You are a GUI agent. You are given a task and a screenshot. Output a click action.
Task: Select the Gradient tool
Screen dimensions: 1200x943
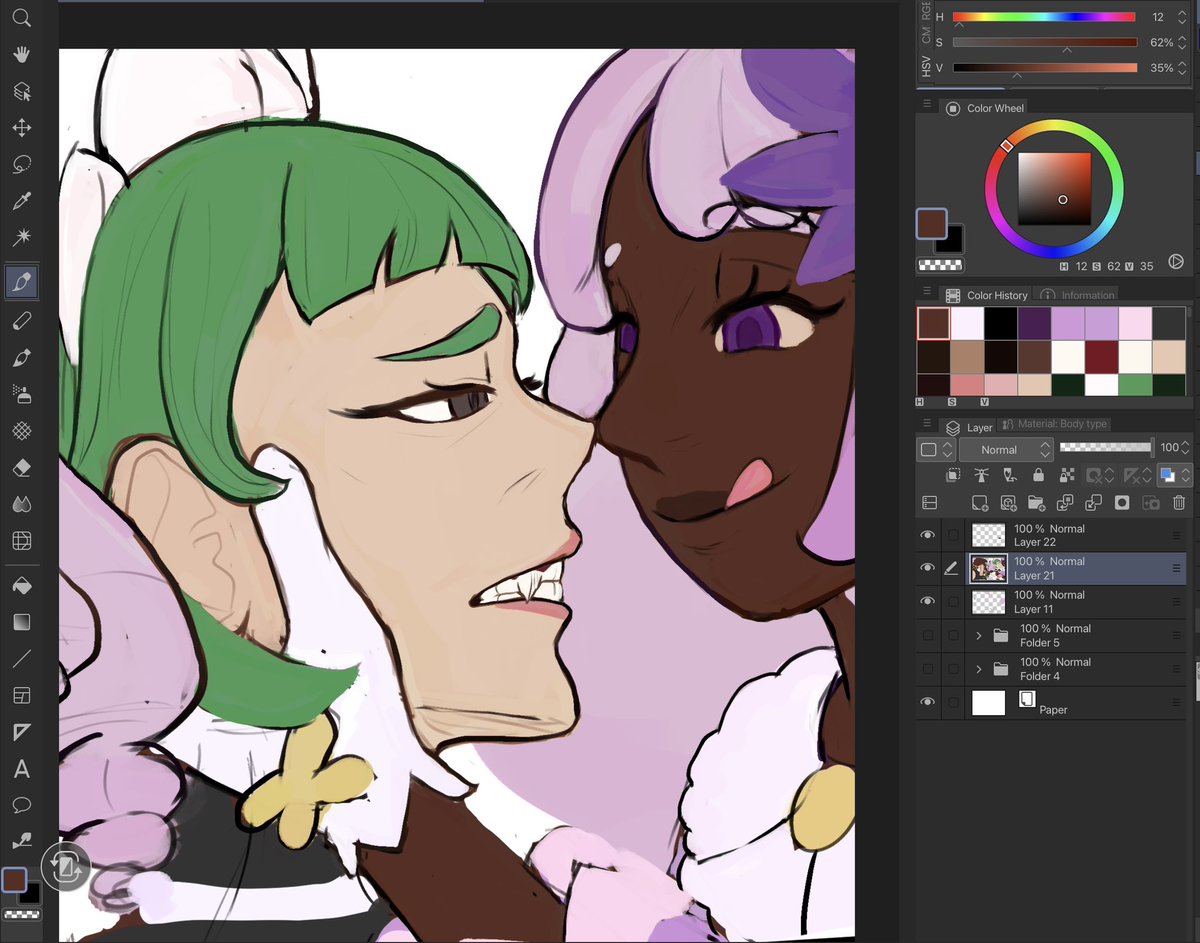click(x=21, y=622)
